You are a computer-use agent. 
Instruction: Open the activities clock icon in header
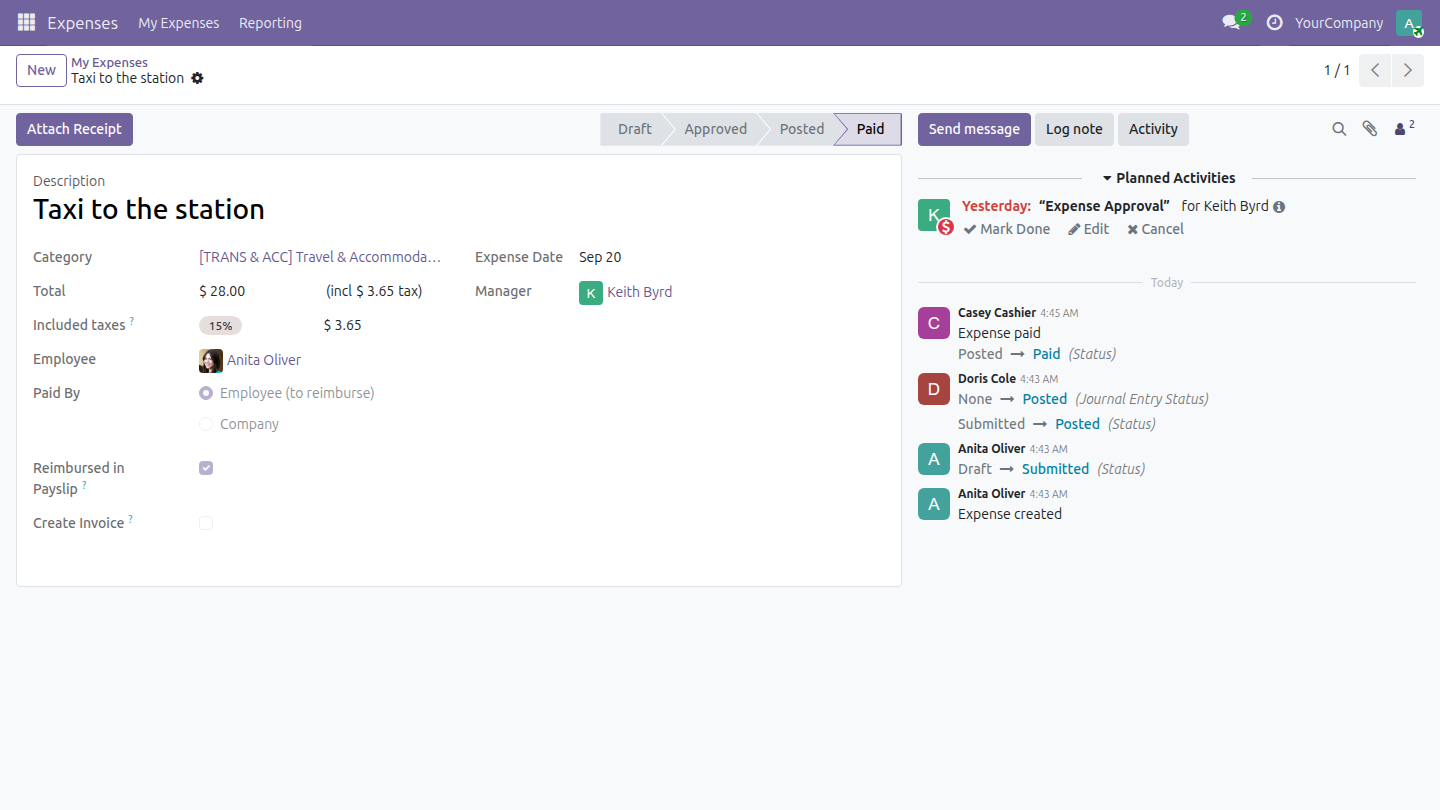click(x=1274, y=22)
